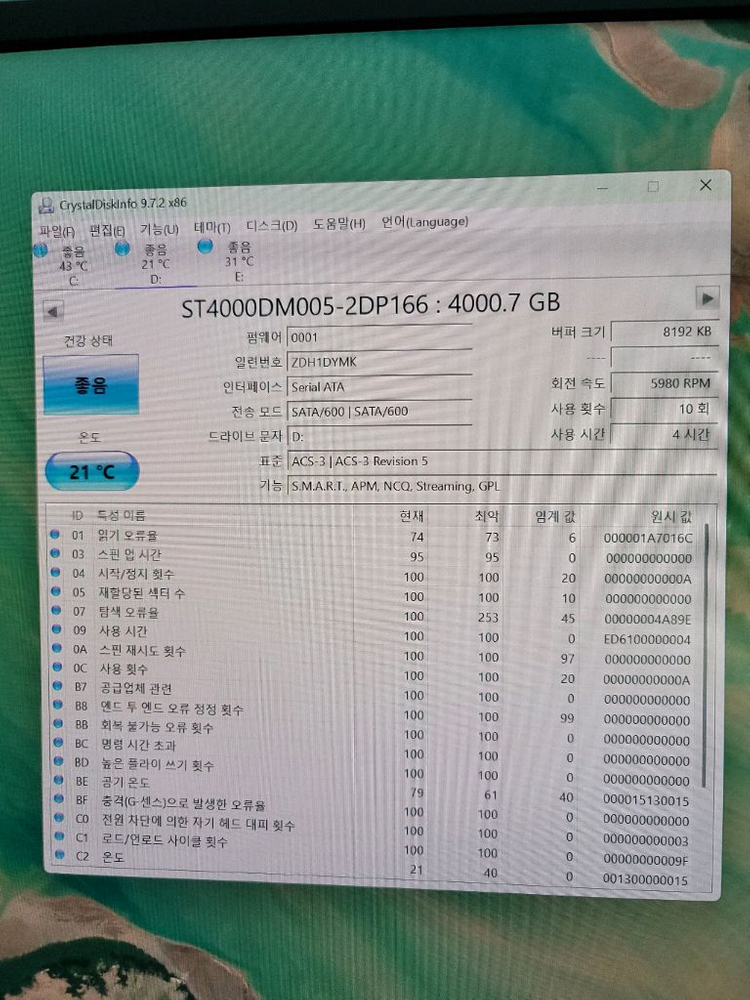Screen dimensions: 750x1000
Task: Open the 테마(T) menu
Action: [x=212, y=227]
